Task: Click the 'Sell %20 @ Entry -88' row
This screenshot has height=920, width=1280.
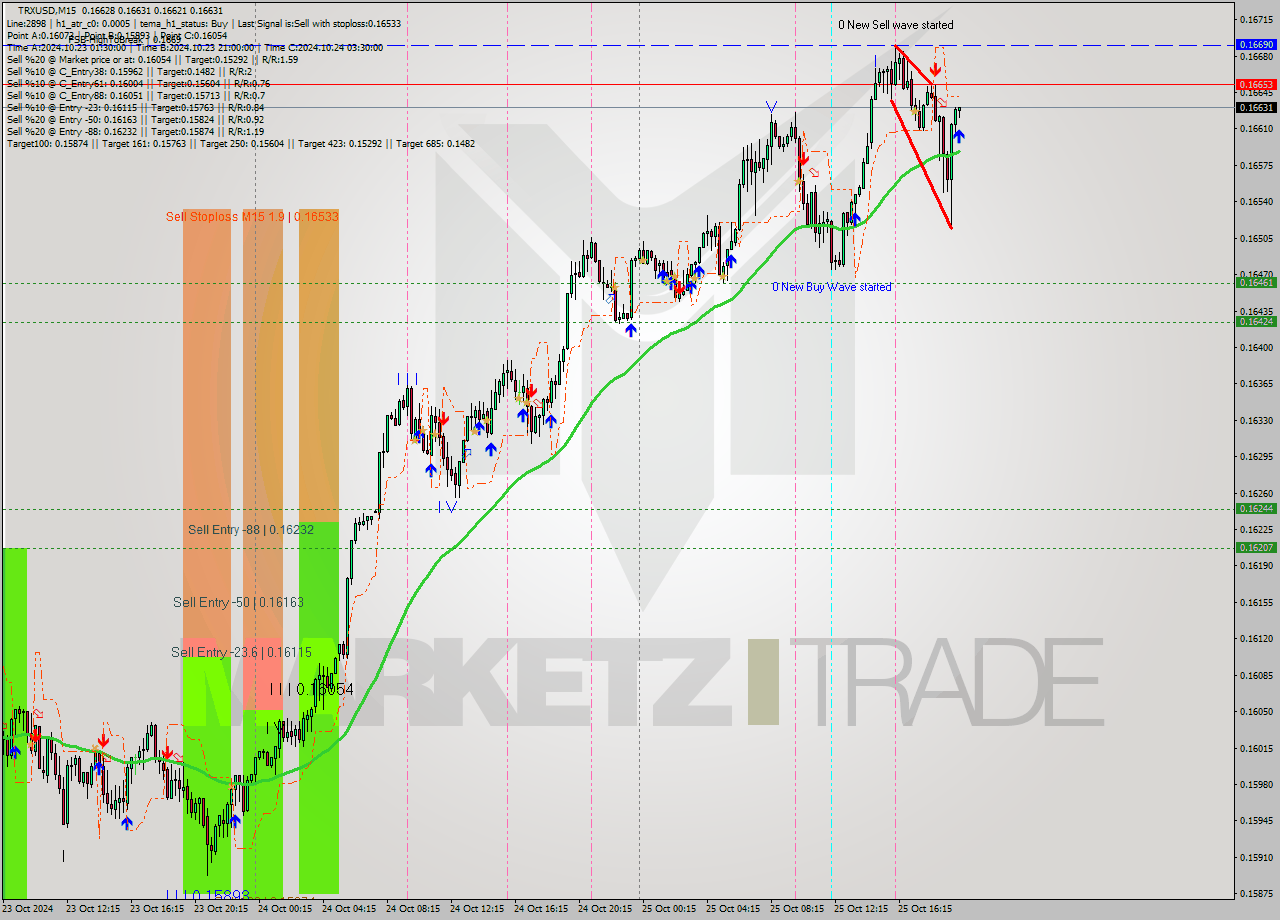Action: (x=135, y=131)
